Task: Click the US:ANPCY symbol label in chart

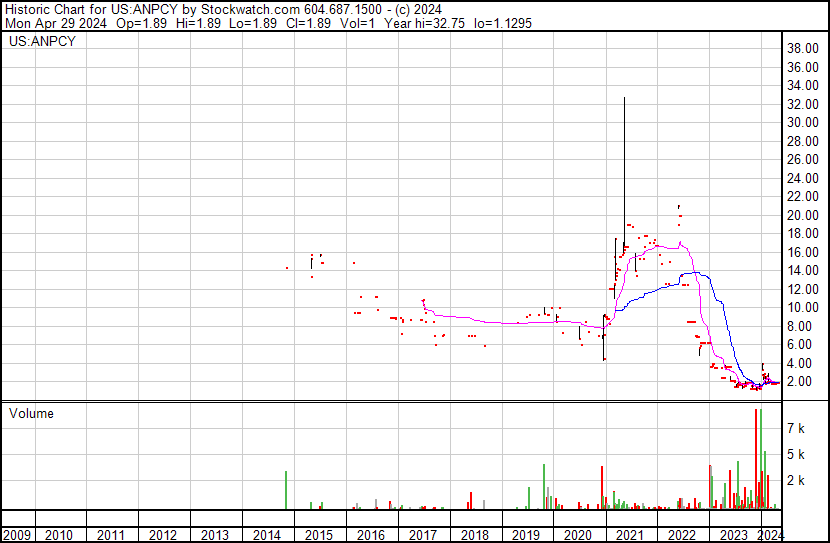Action: click(42, 41)
